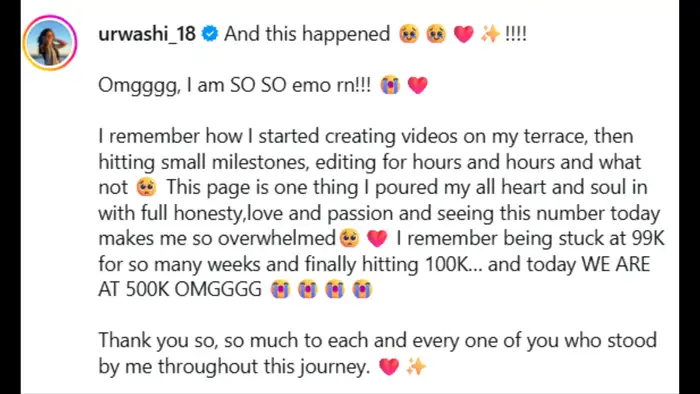
Task: Click the red heart emoji on the first line
Action: 463,35
